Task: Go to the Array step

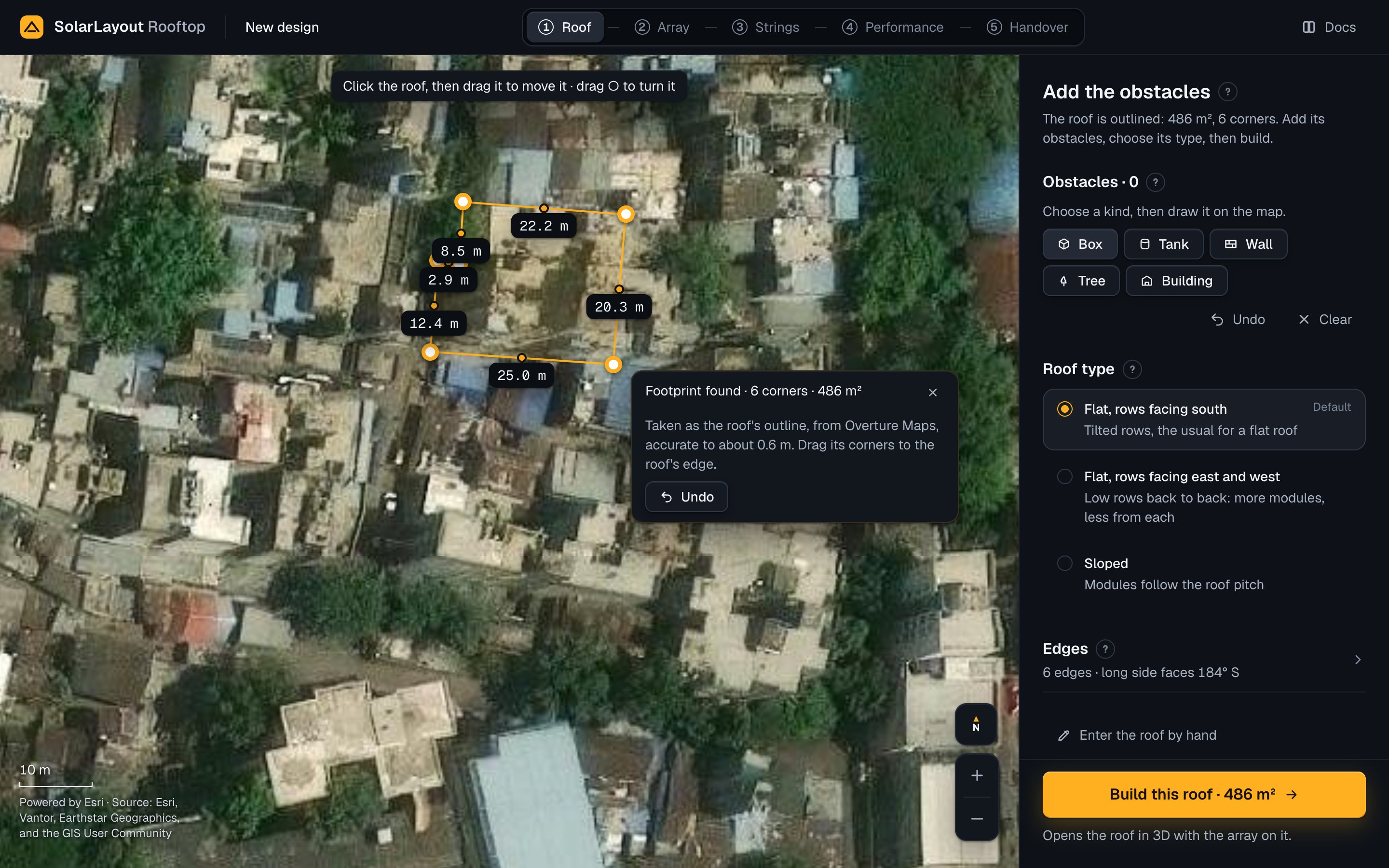Action: pyautogui.click(x=662, y=27)
